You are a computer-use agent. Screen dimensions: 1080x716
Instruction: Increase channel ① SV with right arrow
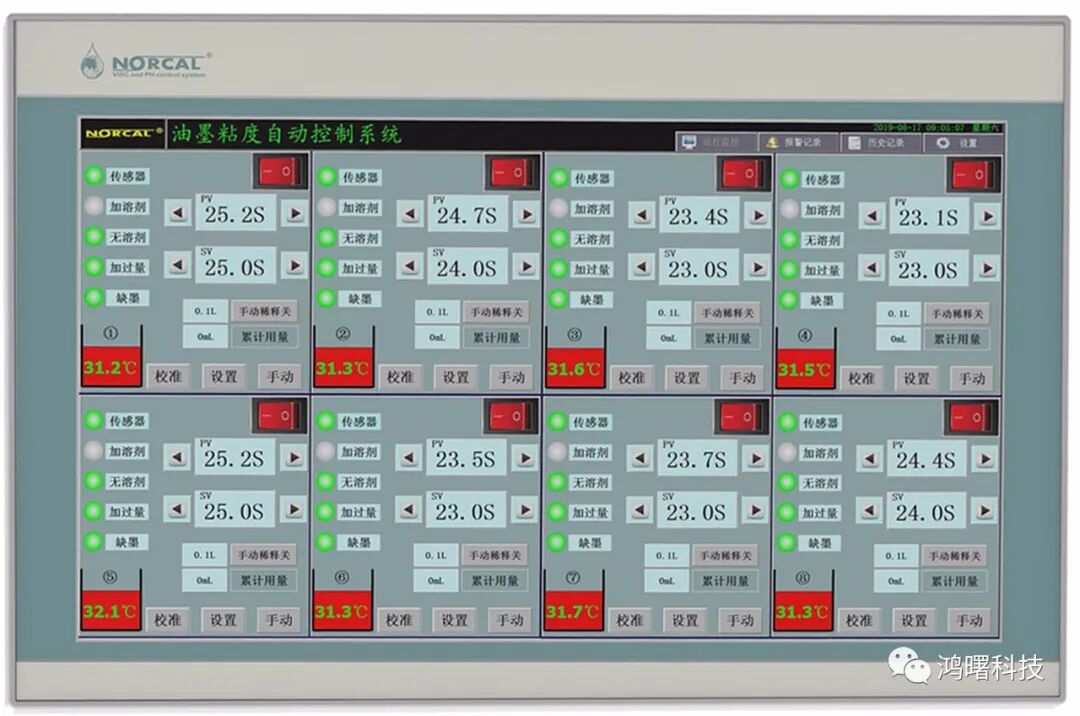(x=295, y=266)
